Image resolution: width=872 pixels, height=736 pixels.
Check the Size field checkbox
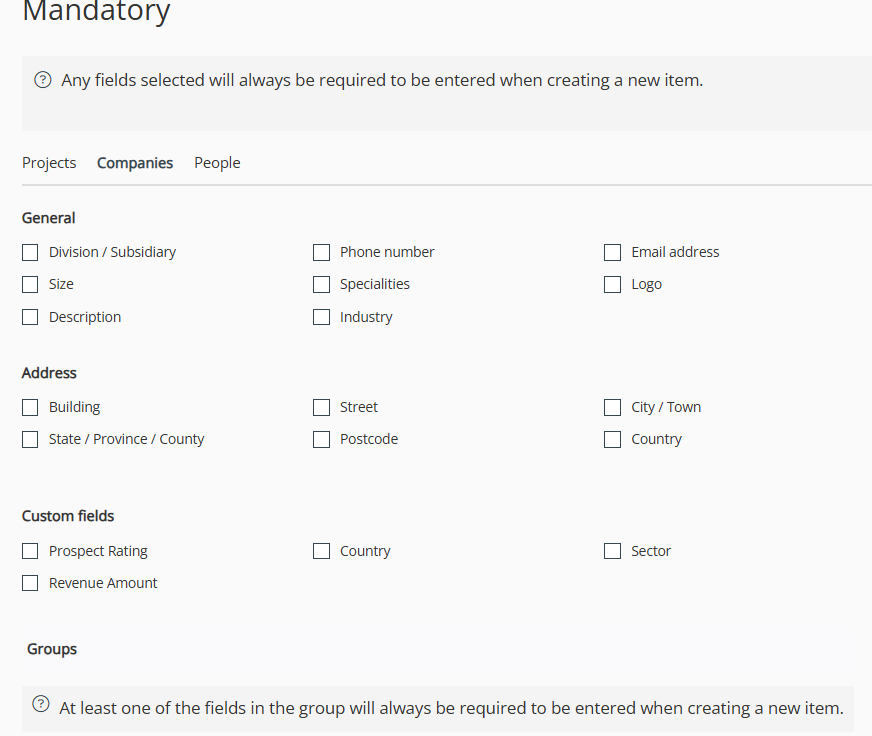coord(30,284)
